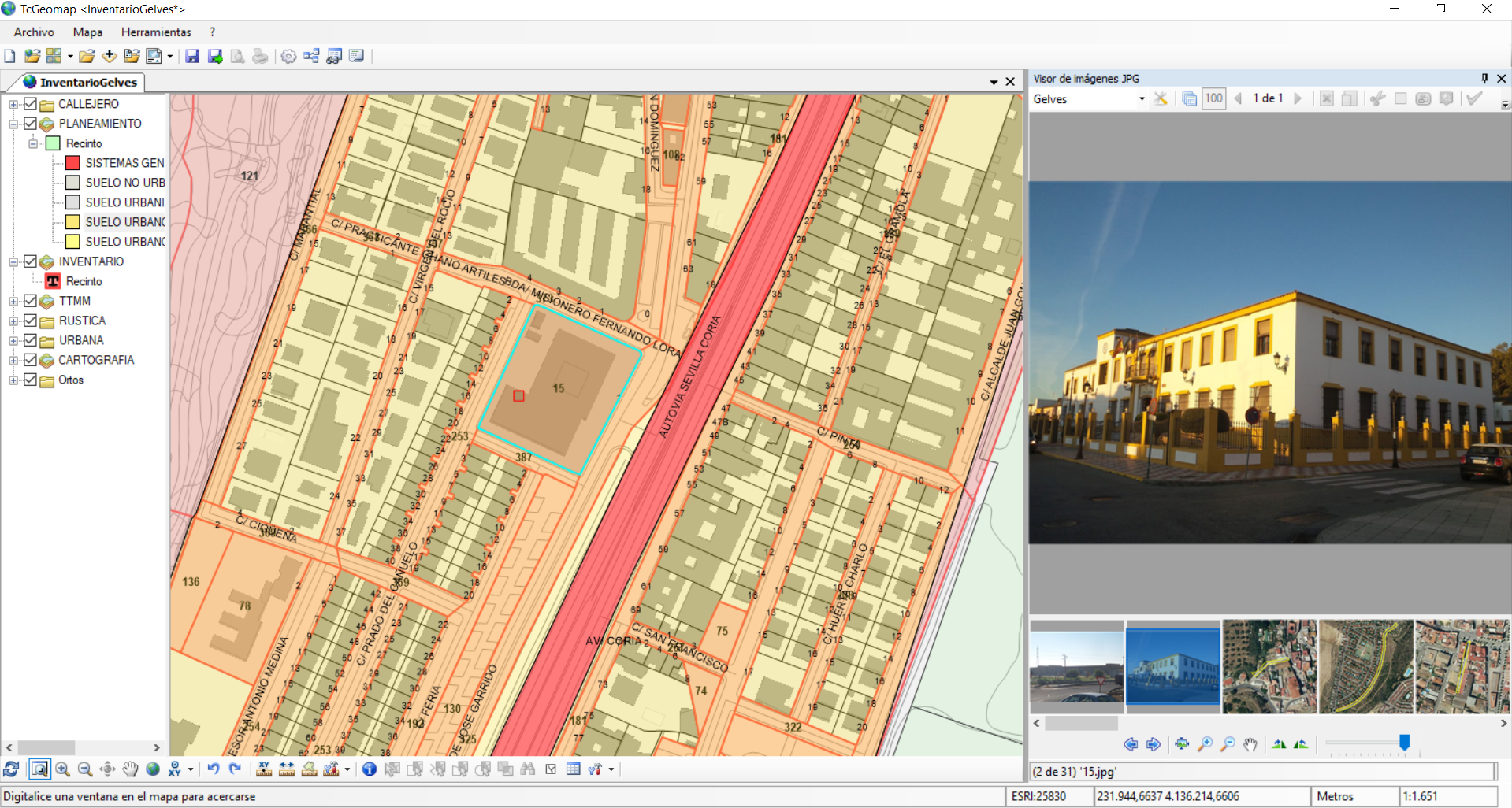Expand the TTMM layer group

point(13,301)
